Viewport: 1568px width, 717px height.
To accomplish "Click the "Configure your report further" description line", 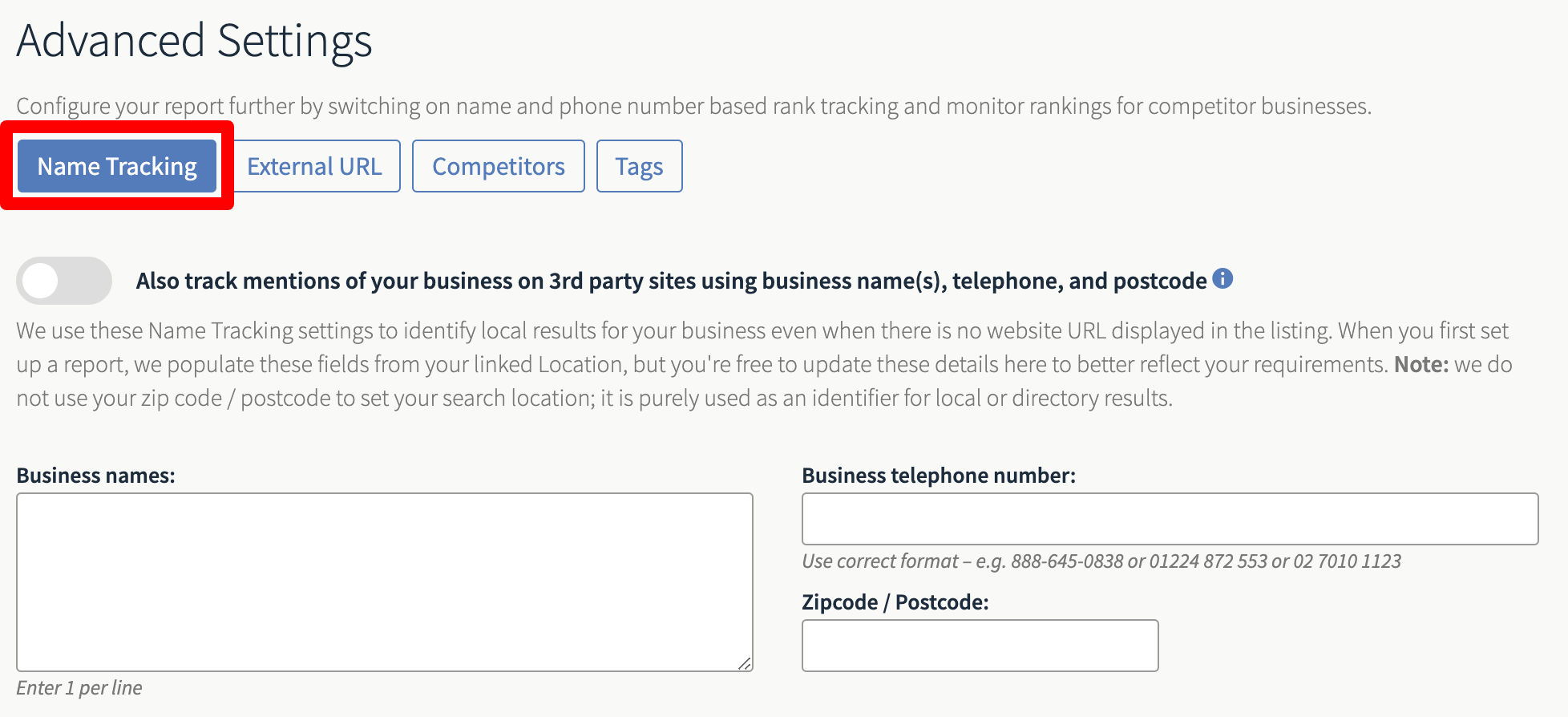I will click(x=694, y=106).
